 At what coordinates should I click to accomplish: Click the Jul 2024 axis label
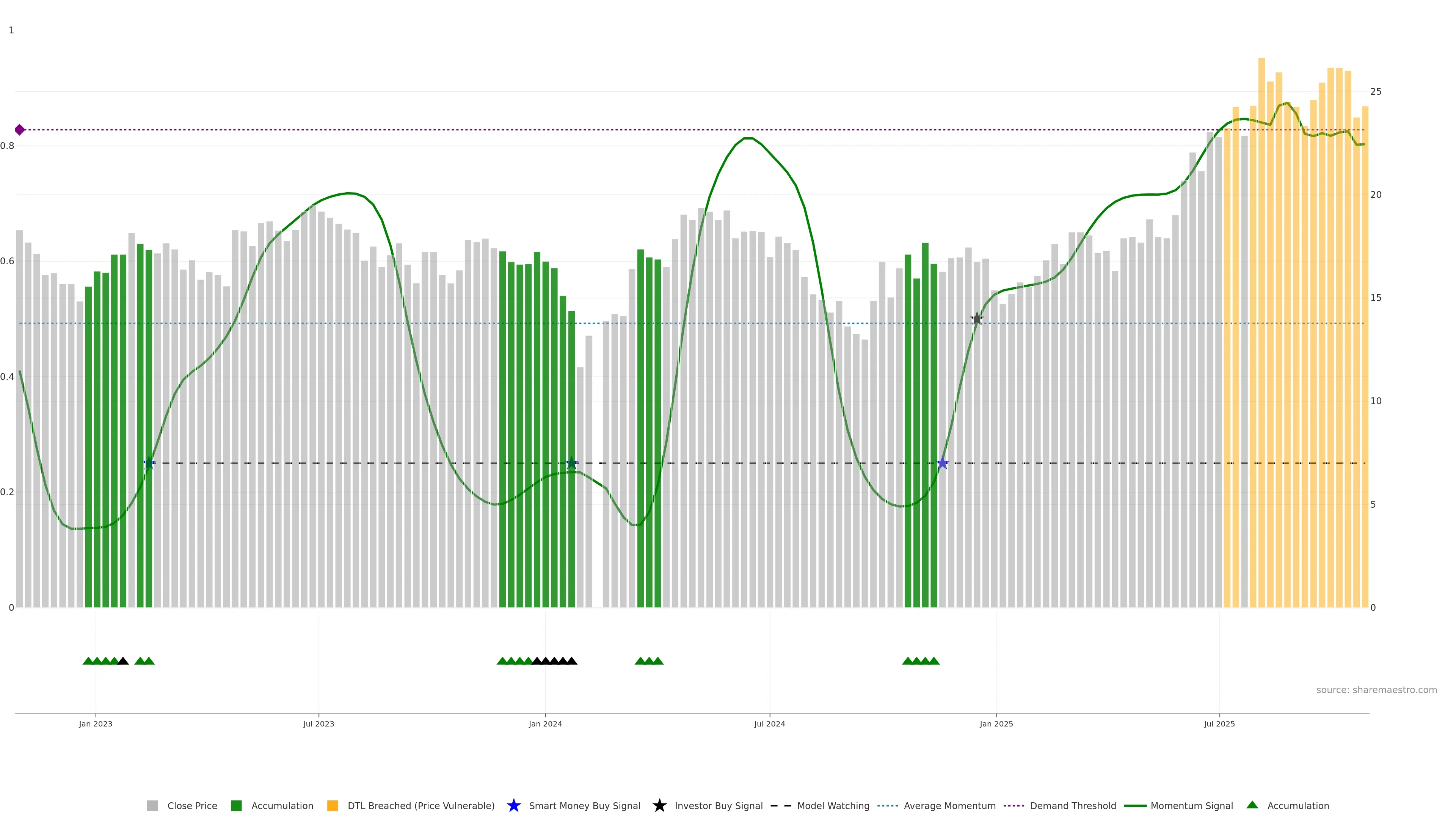coord(769,723)
